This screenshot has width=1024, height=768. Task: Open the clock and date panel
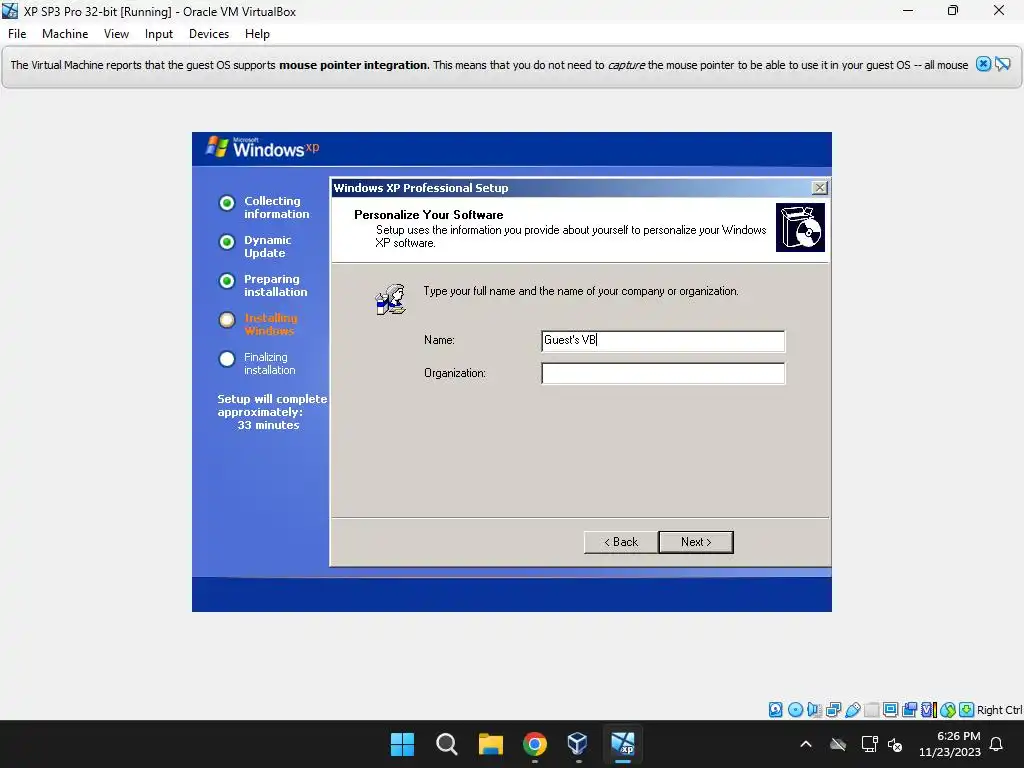(x=950, y=744)
